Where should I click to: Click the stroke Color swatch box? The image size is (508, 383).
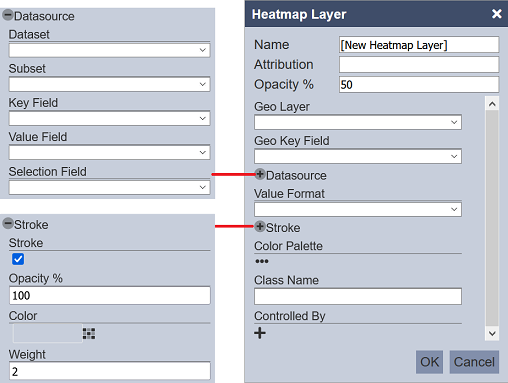[x=47, y=333]
